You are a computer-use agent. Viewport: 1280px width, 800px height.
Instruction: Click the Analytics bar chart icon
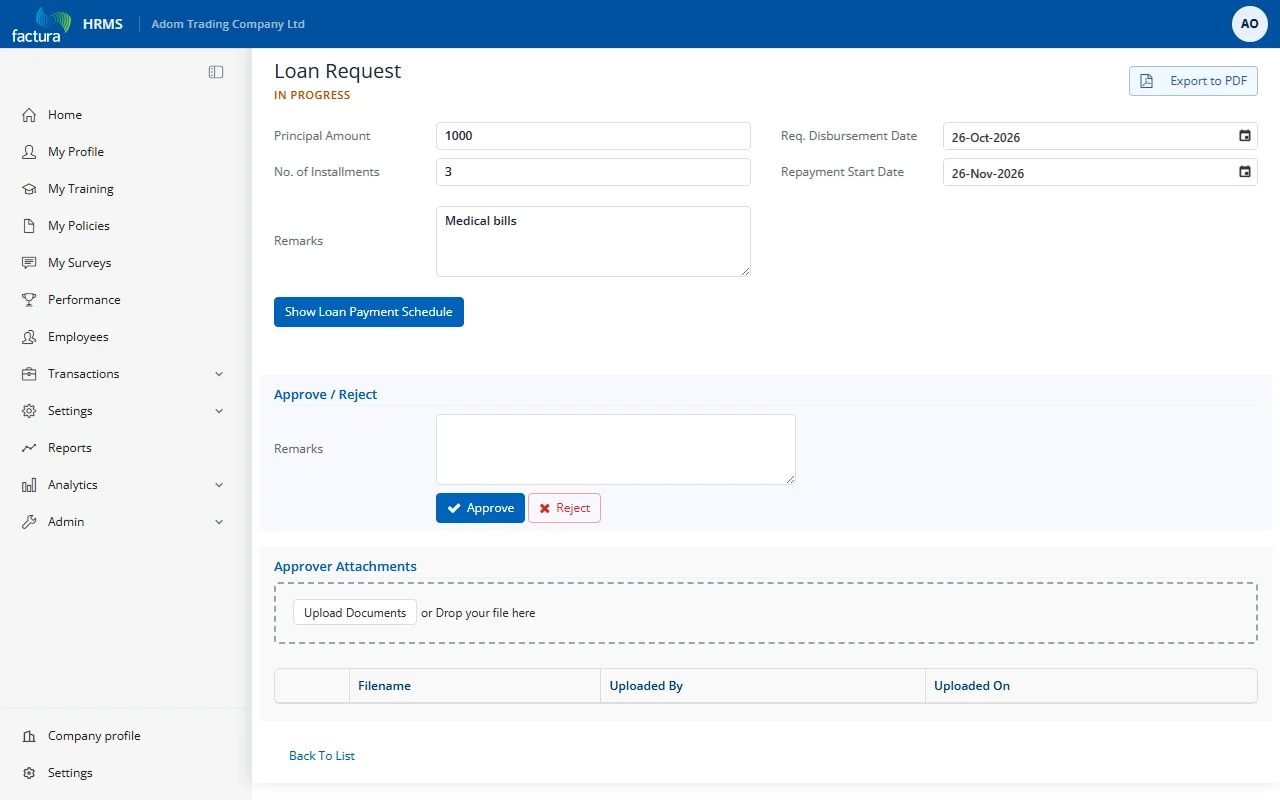click(29, 485)
